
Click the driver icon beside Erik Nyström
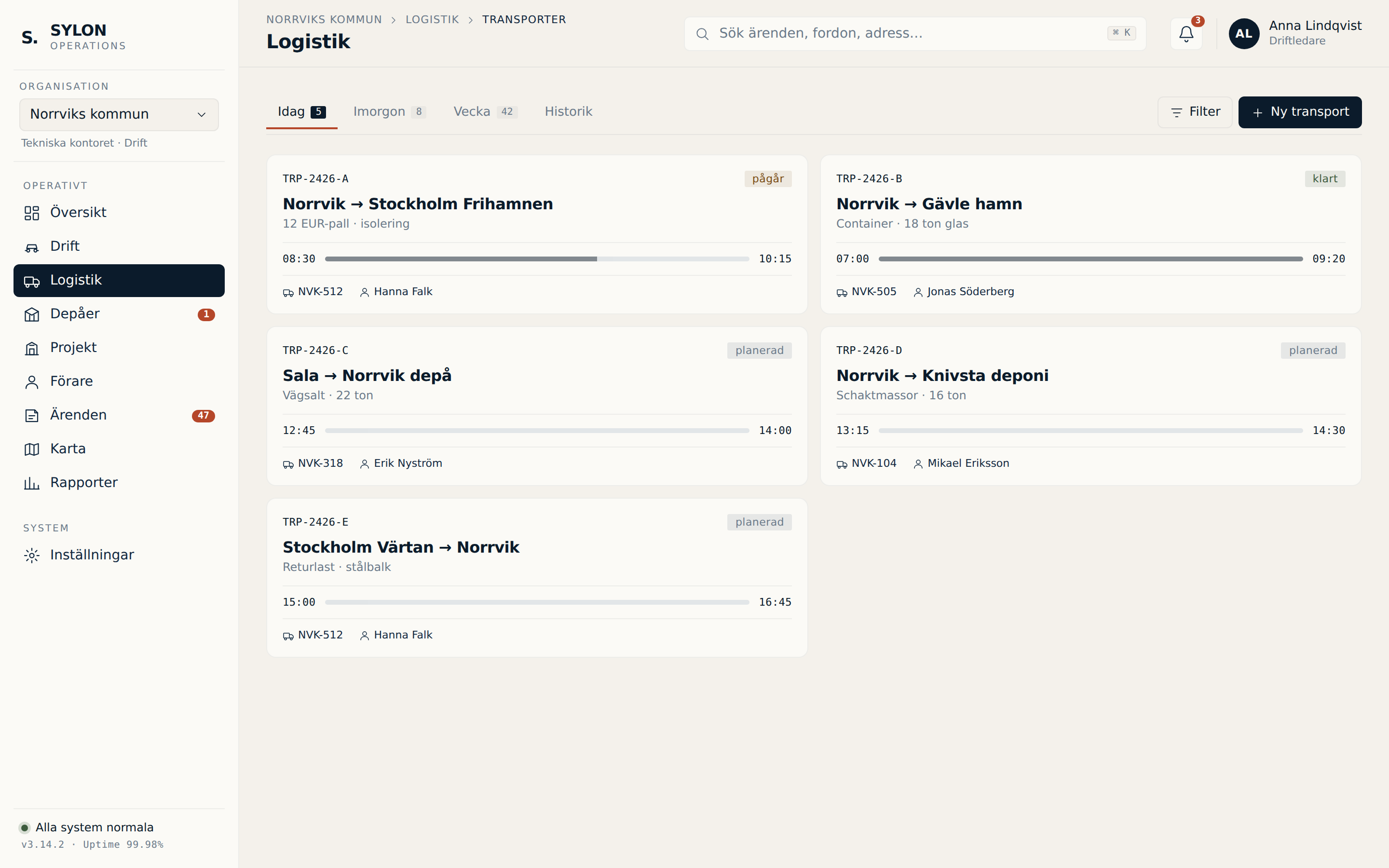click(365, 464)
